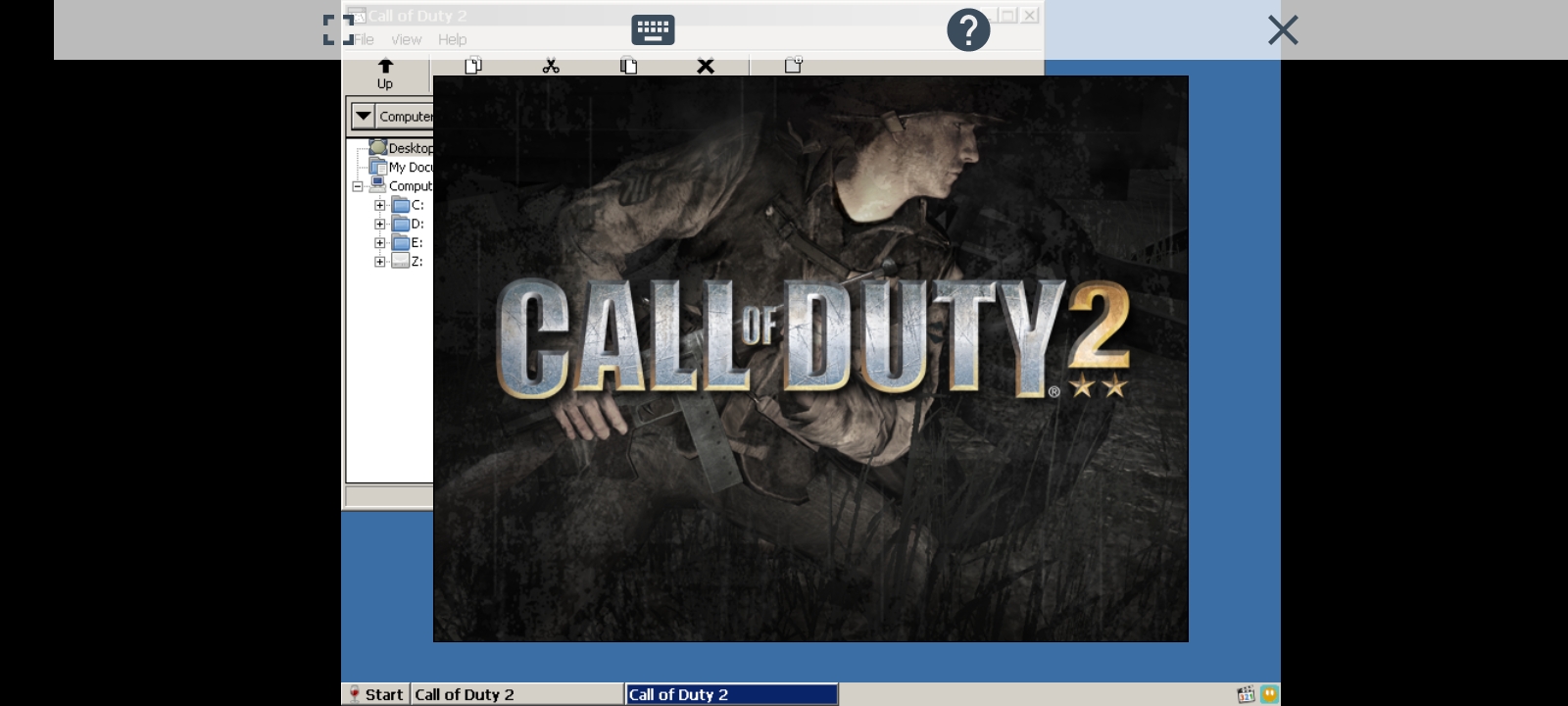Select the D: drive label
This screenshot has height=706, width=1568.
[x=417, y=224]
